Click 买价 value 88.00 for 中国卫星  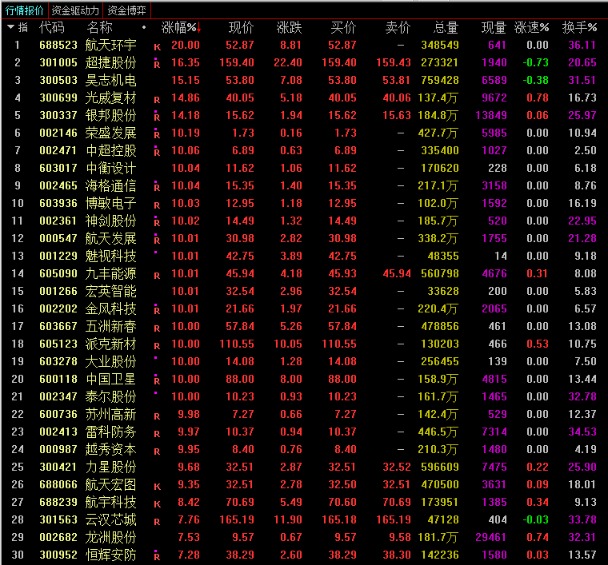(342, 379)
